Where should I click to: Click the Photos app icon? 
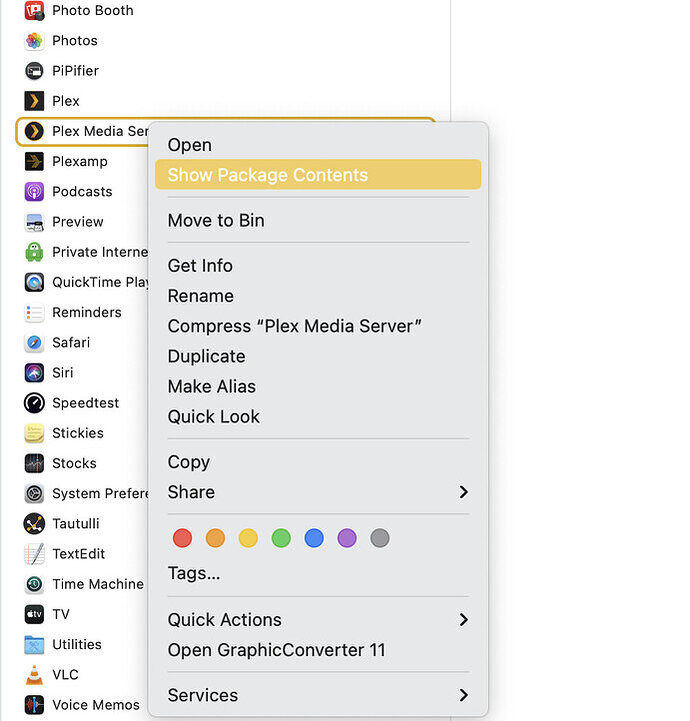click(x=34, y=41)
